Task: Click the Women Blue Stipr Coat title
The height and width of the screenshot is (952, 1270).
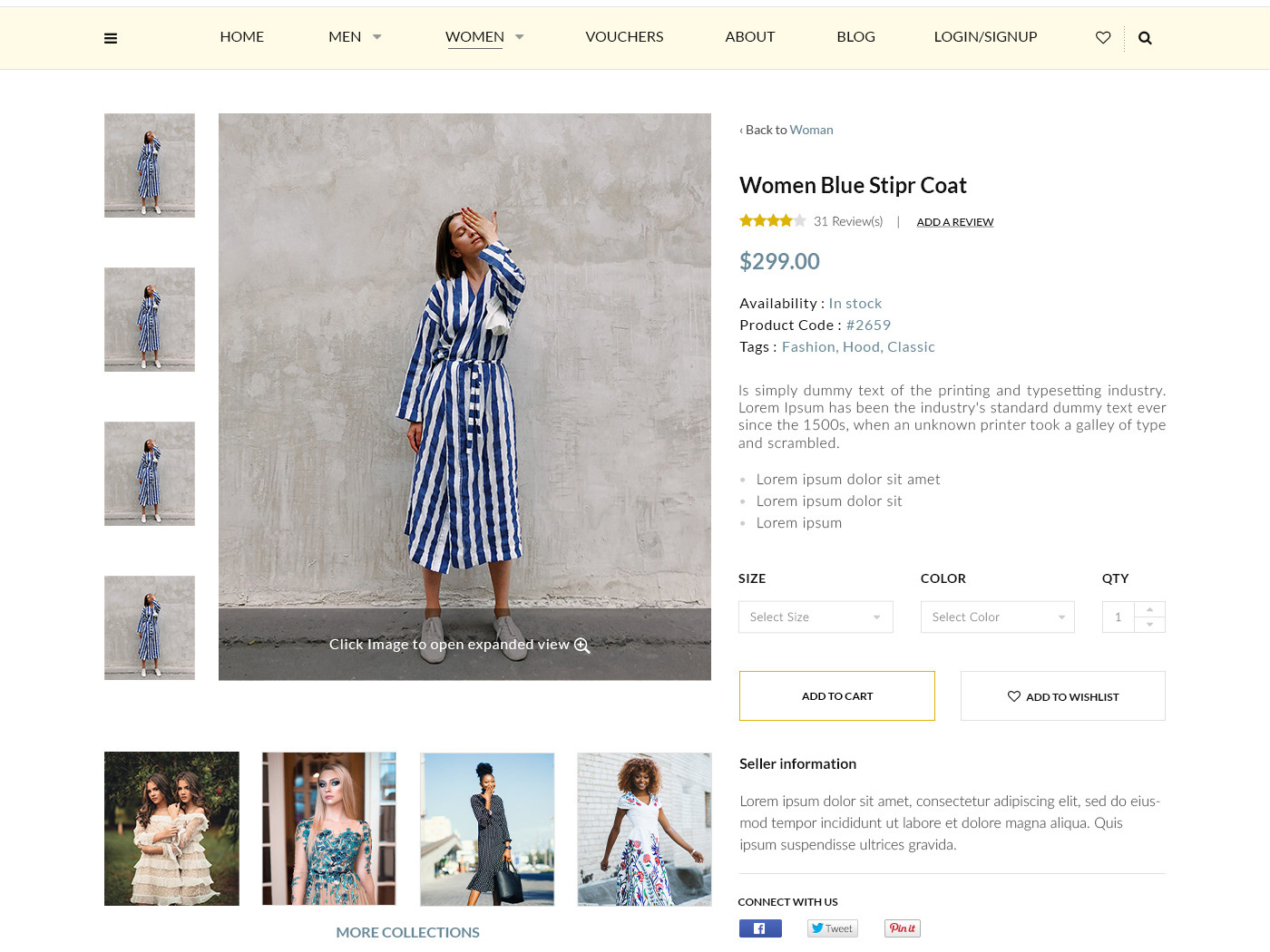Action: pyautogui.click(x=853, y=186)
